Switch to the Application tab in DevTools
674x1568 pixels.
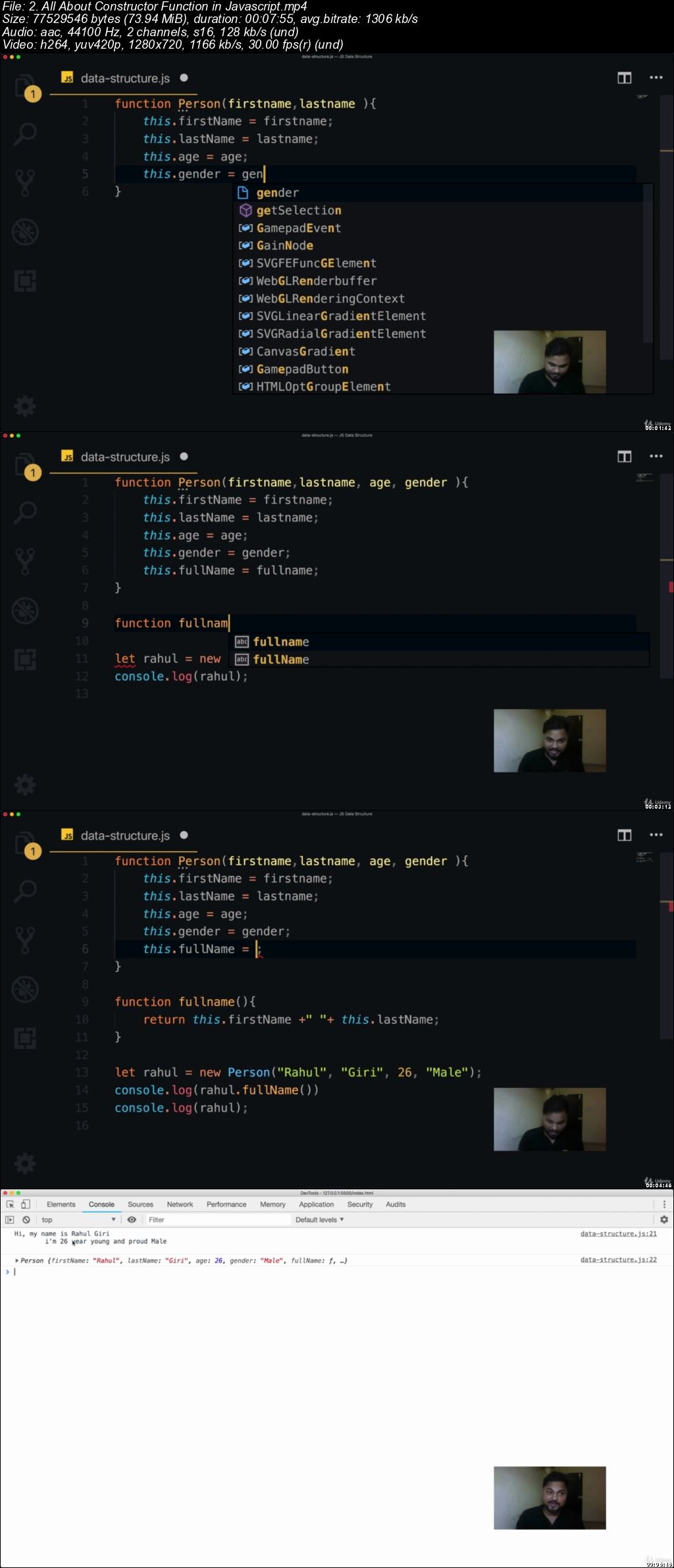317,1204
